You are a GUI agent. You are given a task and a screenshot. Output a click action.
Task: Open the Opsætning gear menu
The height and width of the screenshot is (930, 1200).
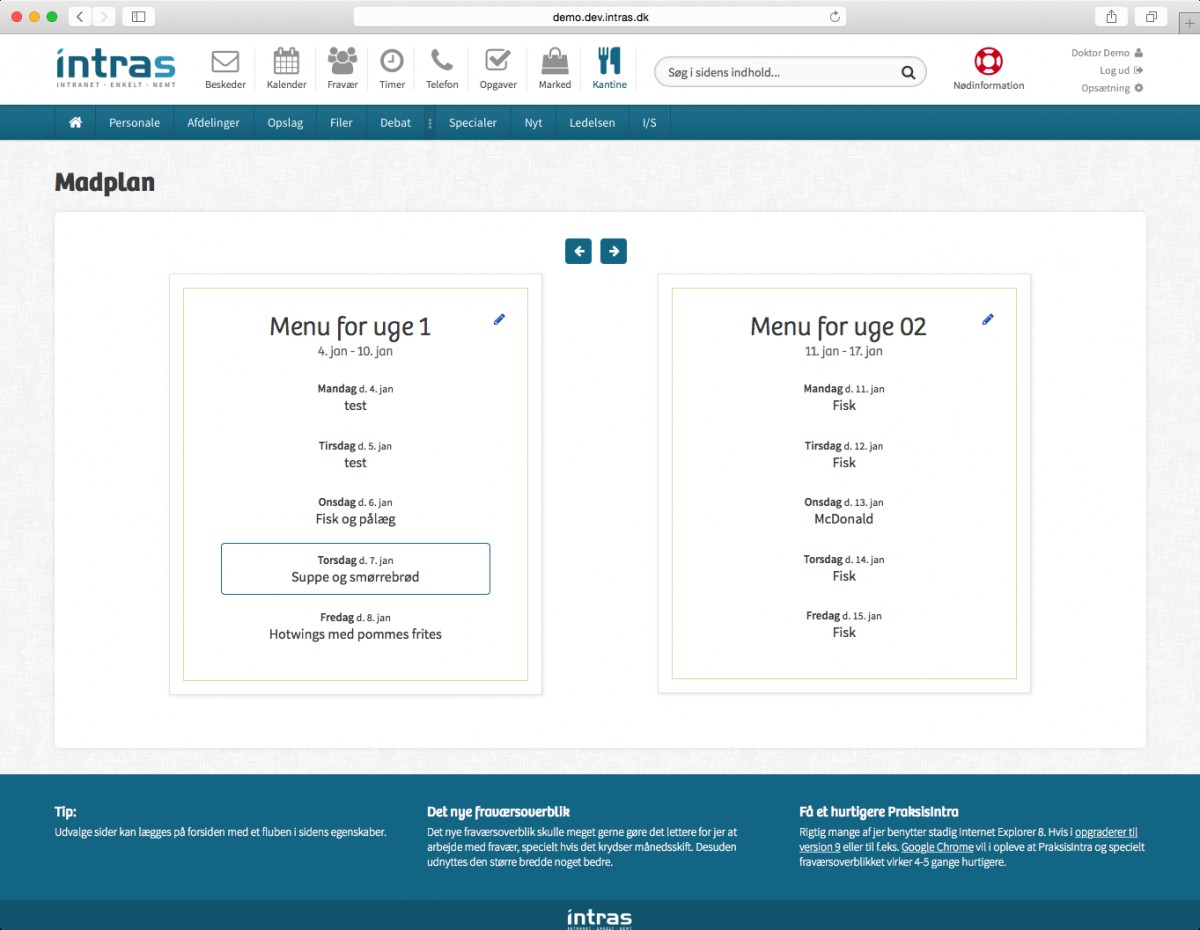coord(1113,88)
